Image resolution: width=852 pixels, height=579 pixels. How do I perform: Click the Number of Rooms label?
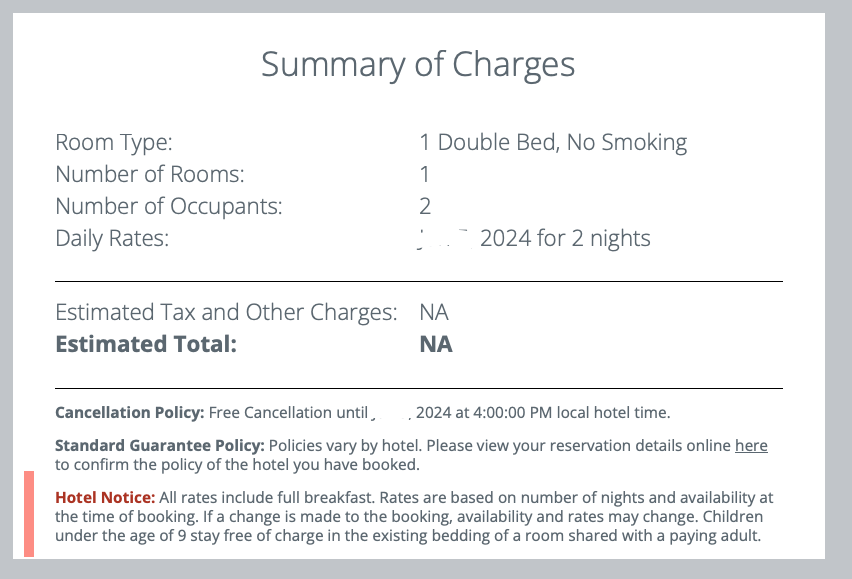pos(150,175)
